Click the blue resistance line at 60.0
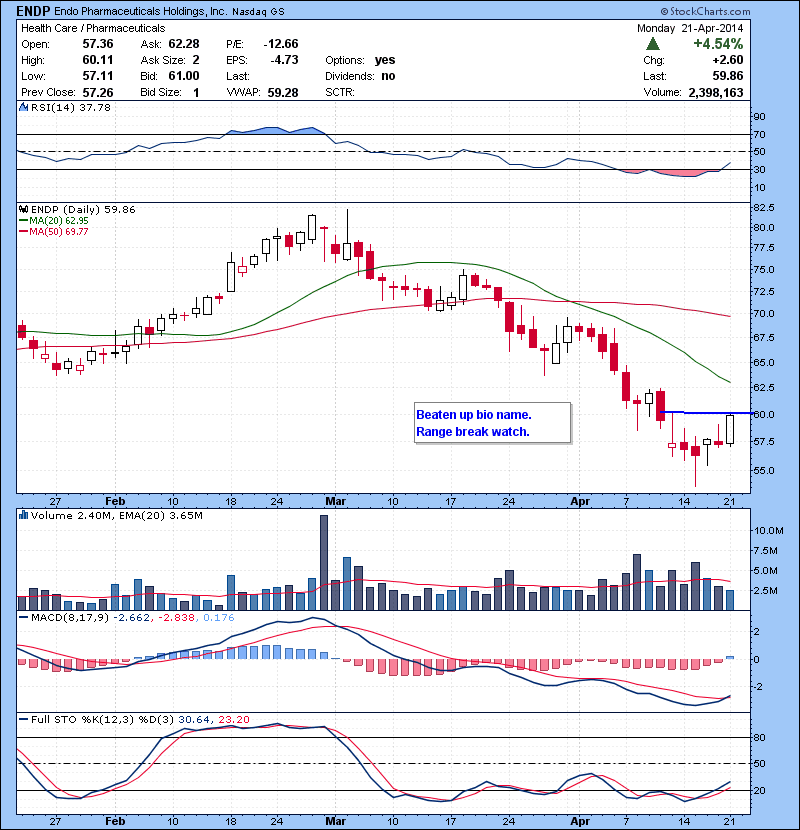 coord(706,412)
